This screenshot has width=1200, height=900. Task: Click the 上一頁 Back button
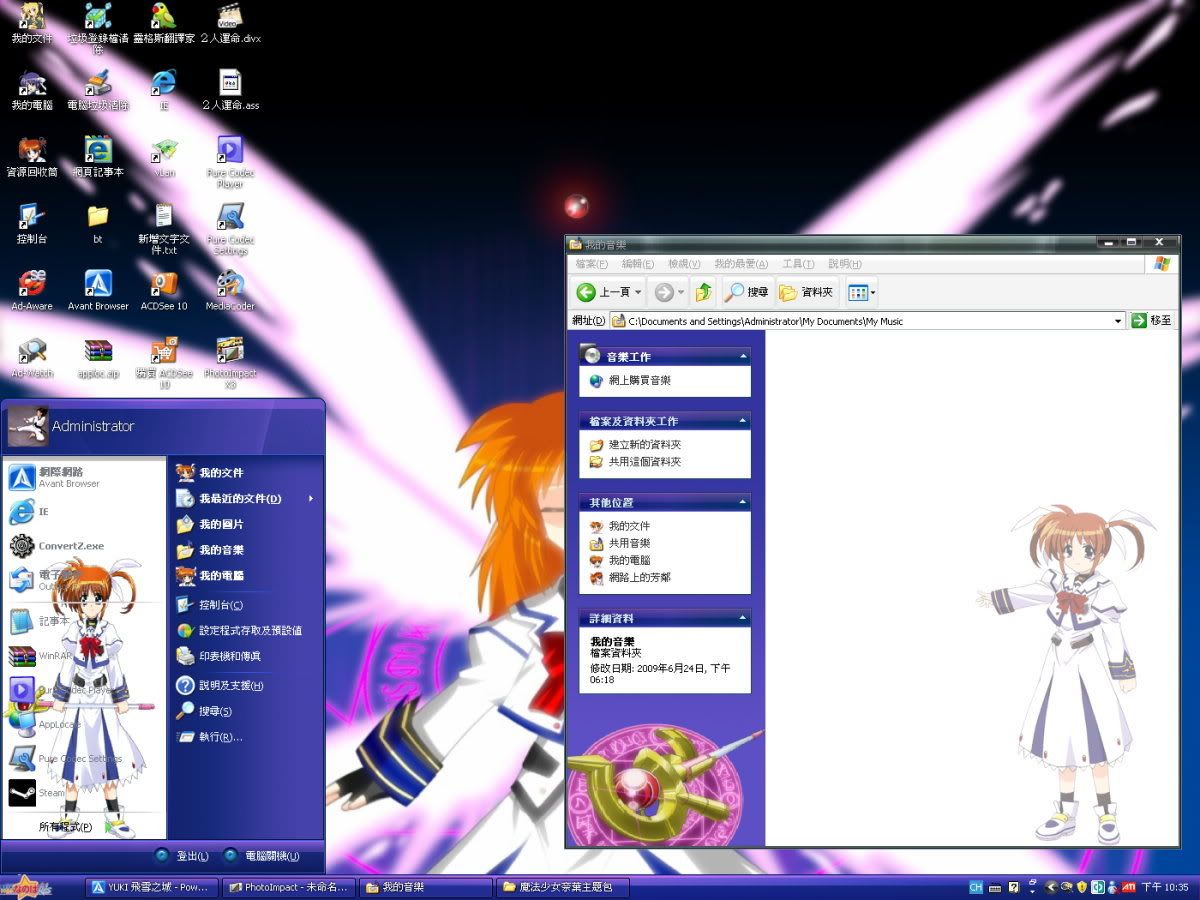603,292
